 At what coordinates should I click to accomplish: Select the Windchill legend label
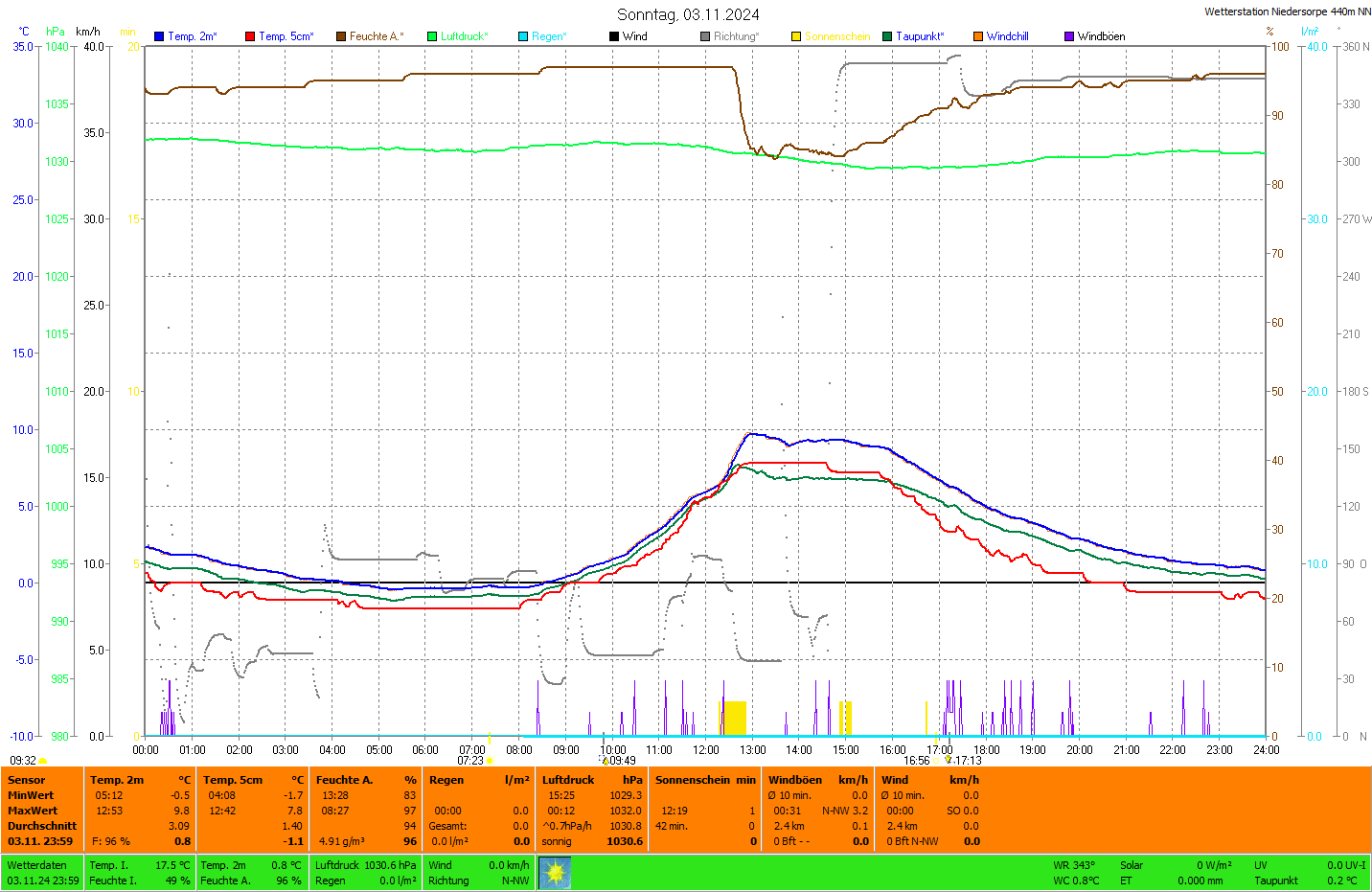tap(1007, 36)
